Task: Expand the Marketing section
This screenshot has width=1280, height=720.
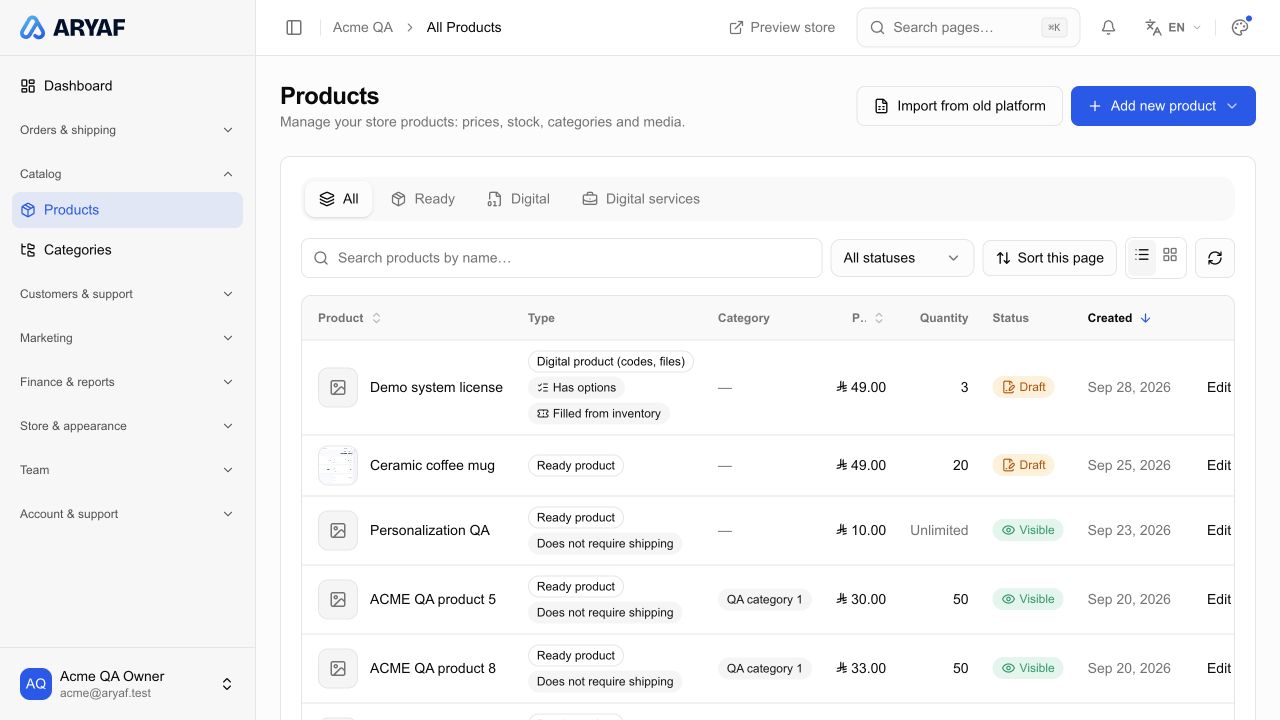Action: click(127, 338)
